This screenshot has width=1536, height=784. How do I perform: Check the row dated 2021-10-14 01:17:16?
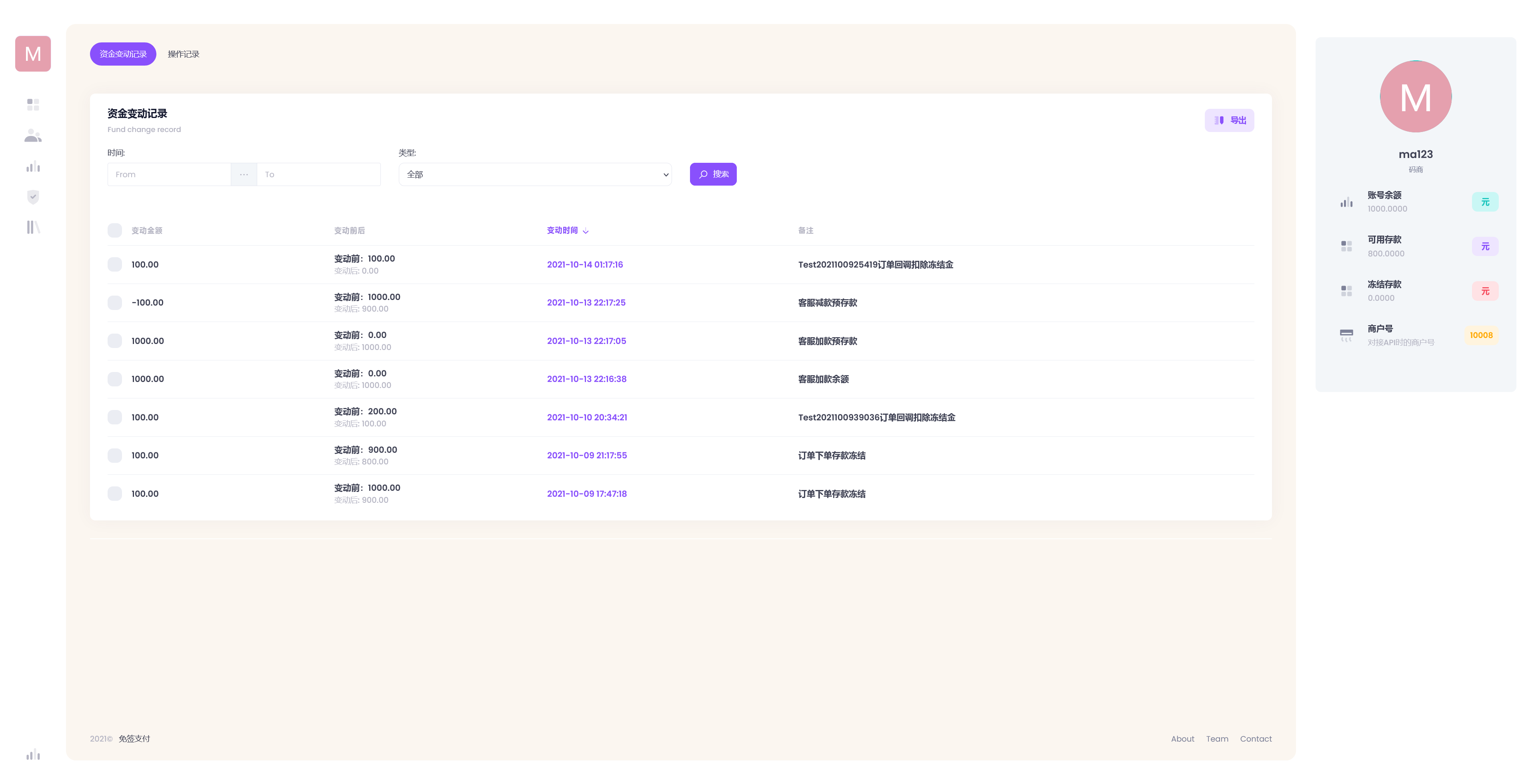114,265
